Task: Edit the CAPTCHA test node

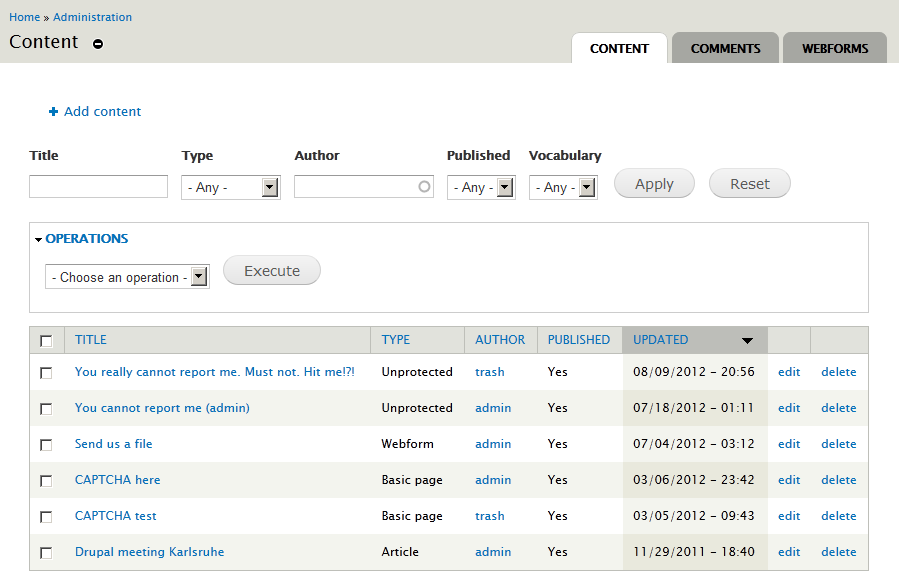Action: tap(788, 516)
